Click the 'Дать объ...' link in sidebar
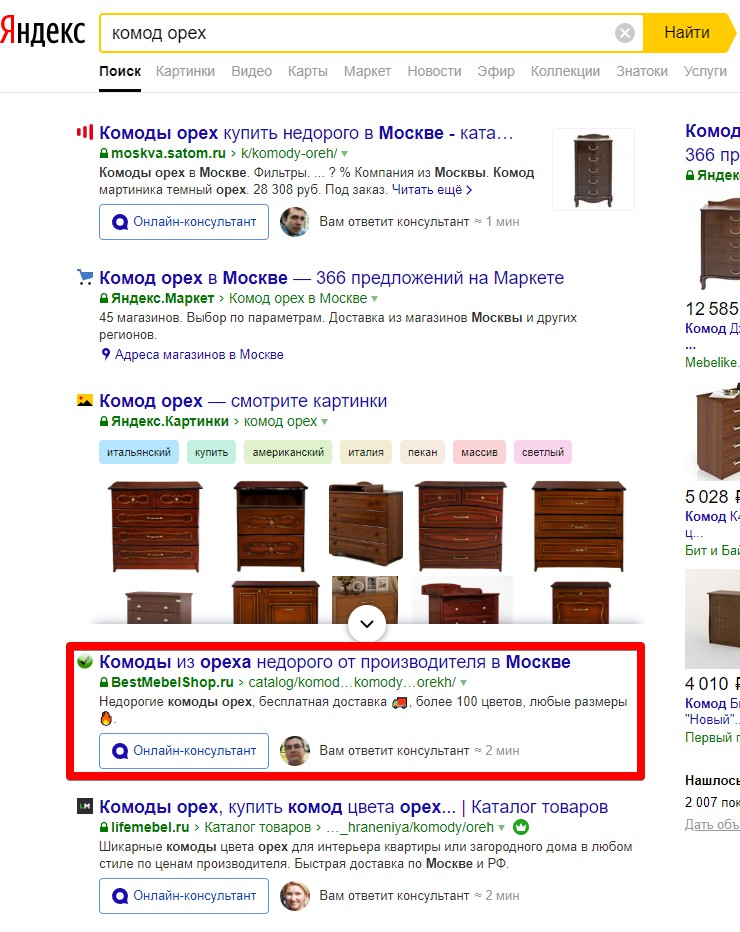The image size is (740, 932). 712,824
